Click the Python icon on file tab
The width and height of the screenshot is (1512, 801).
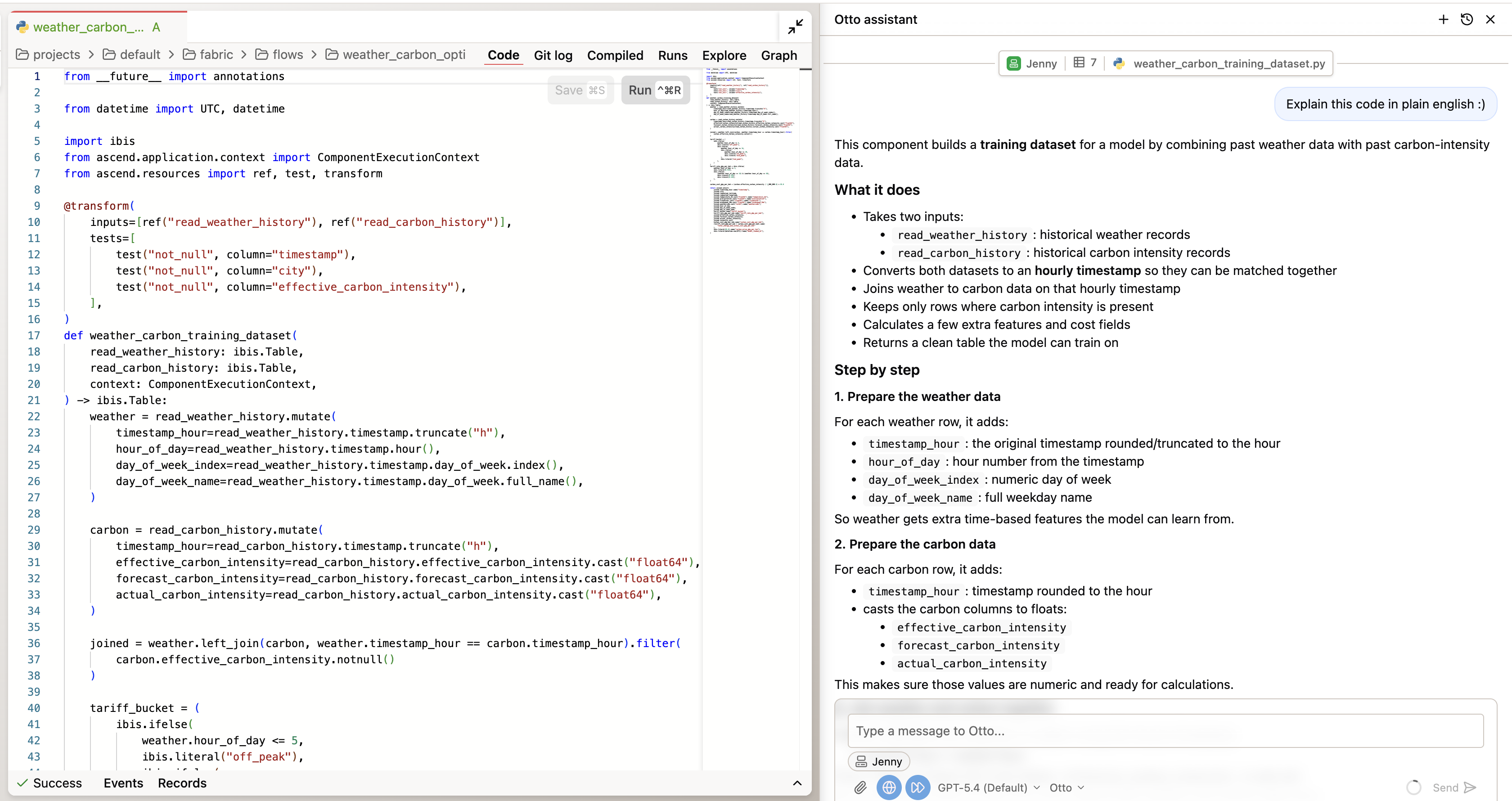coord(22,27)
